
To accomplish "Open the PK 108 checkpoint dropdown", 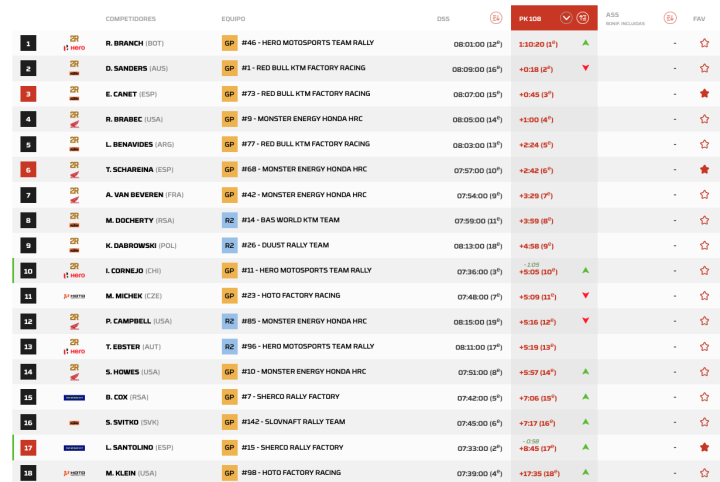I will [566, 18].
